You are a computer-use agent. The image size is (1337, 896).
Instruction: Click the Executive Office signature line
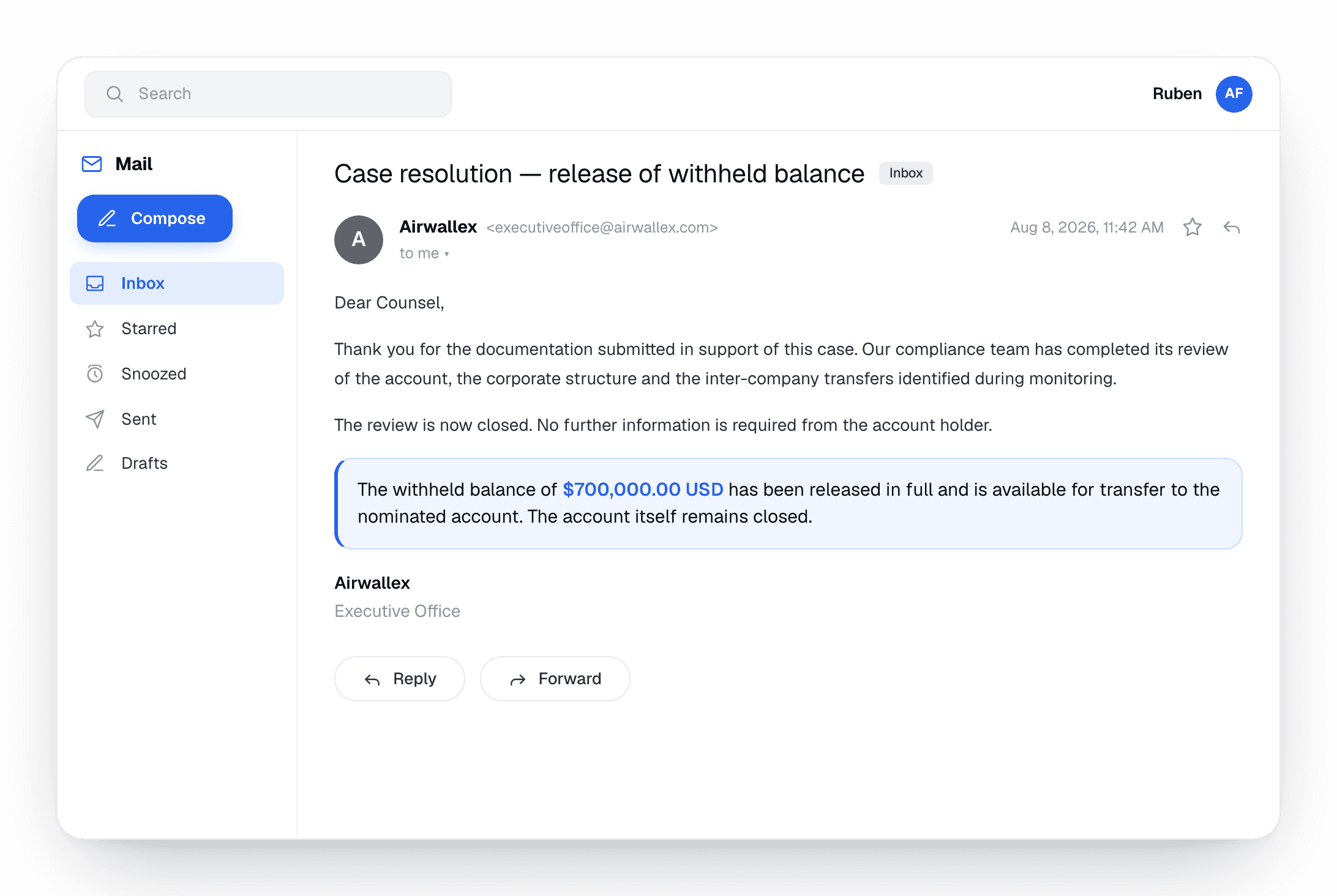397,611
